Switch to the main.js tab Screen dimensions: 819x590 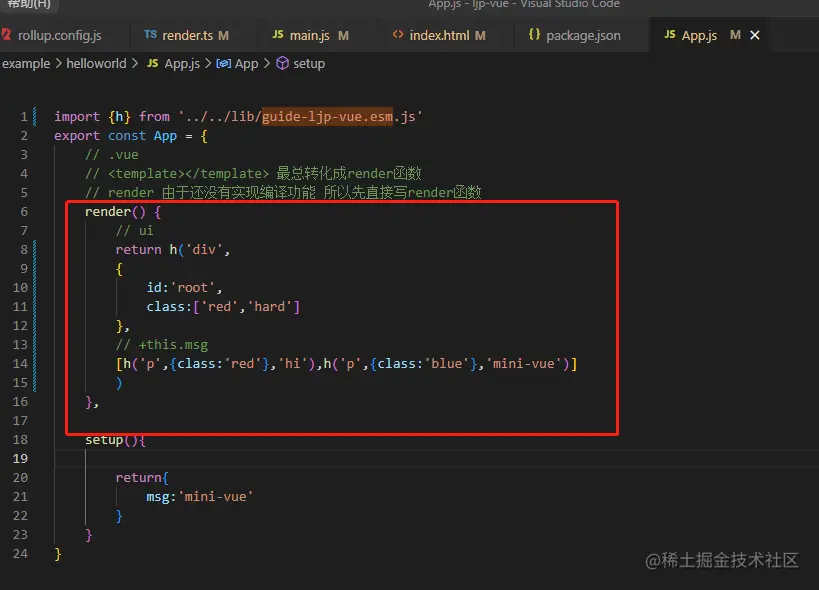[x=310, y=36]
